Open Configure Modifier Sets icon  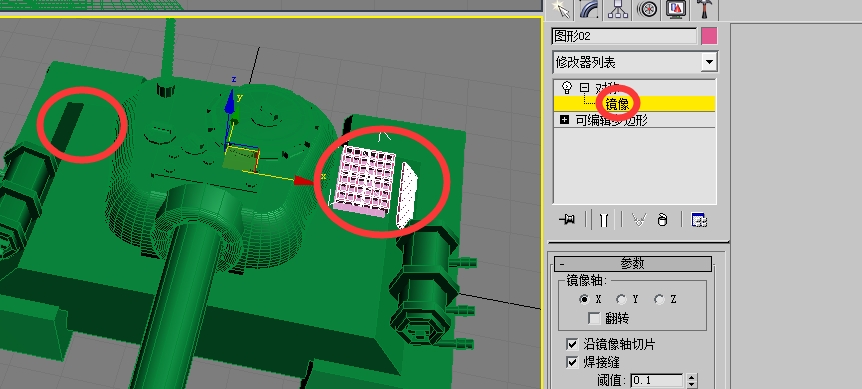[x=699, y=220]
